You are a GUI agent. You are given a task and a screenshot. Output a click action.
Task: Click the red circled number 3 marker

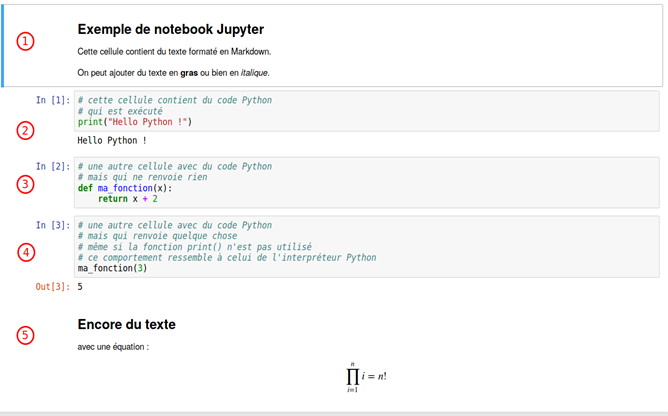click(x=26, y=184)
